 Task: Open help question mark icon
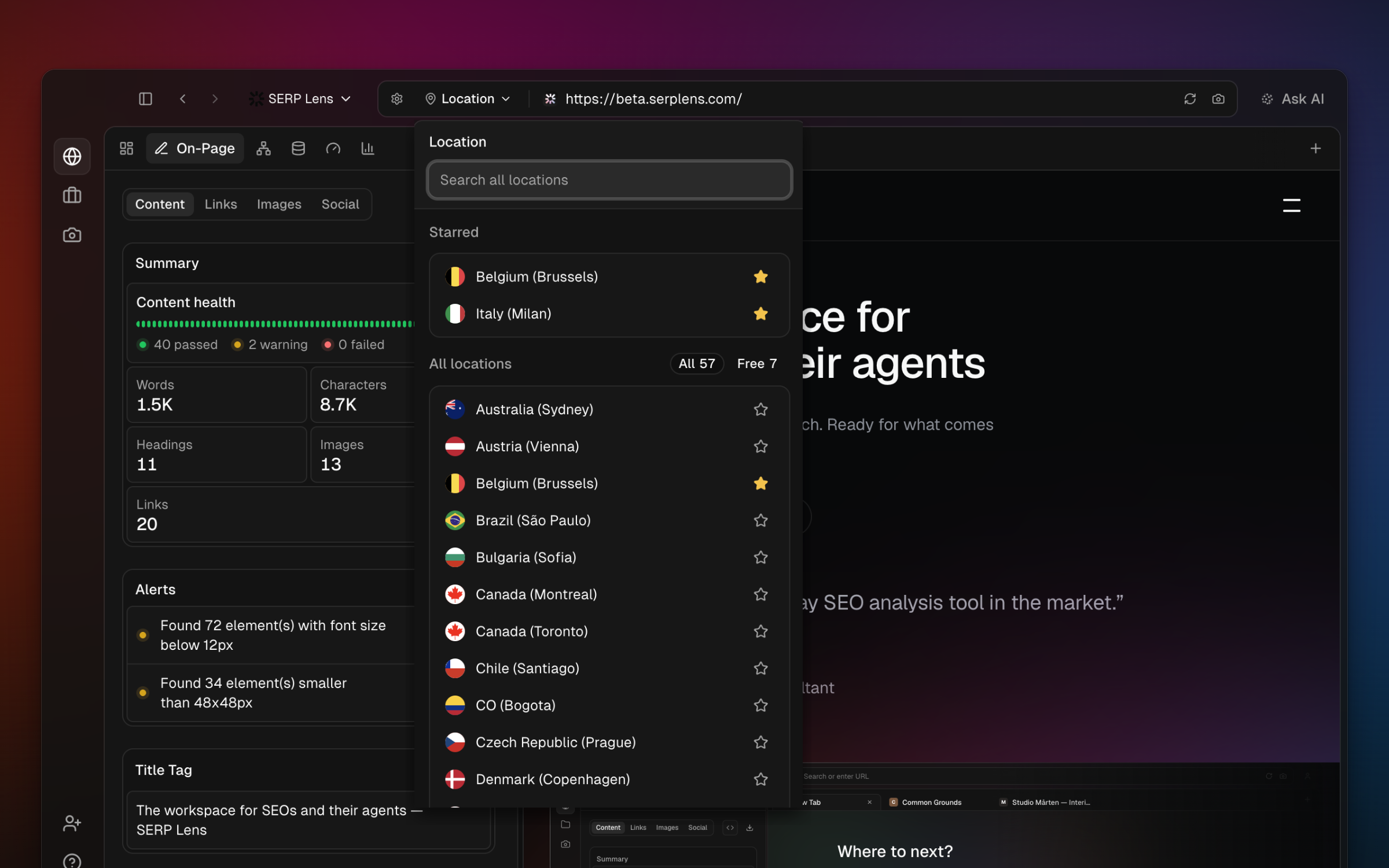(x=72, y=861)
